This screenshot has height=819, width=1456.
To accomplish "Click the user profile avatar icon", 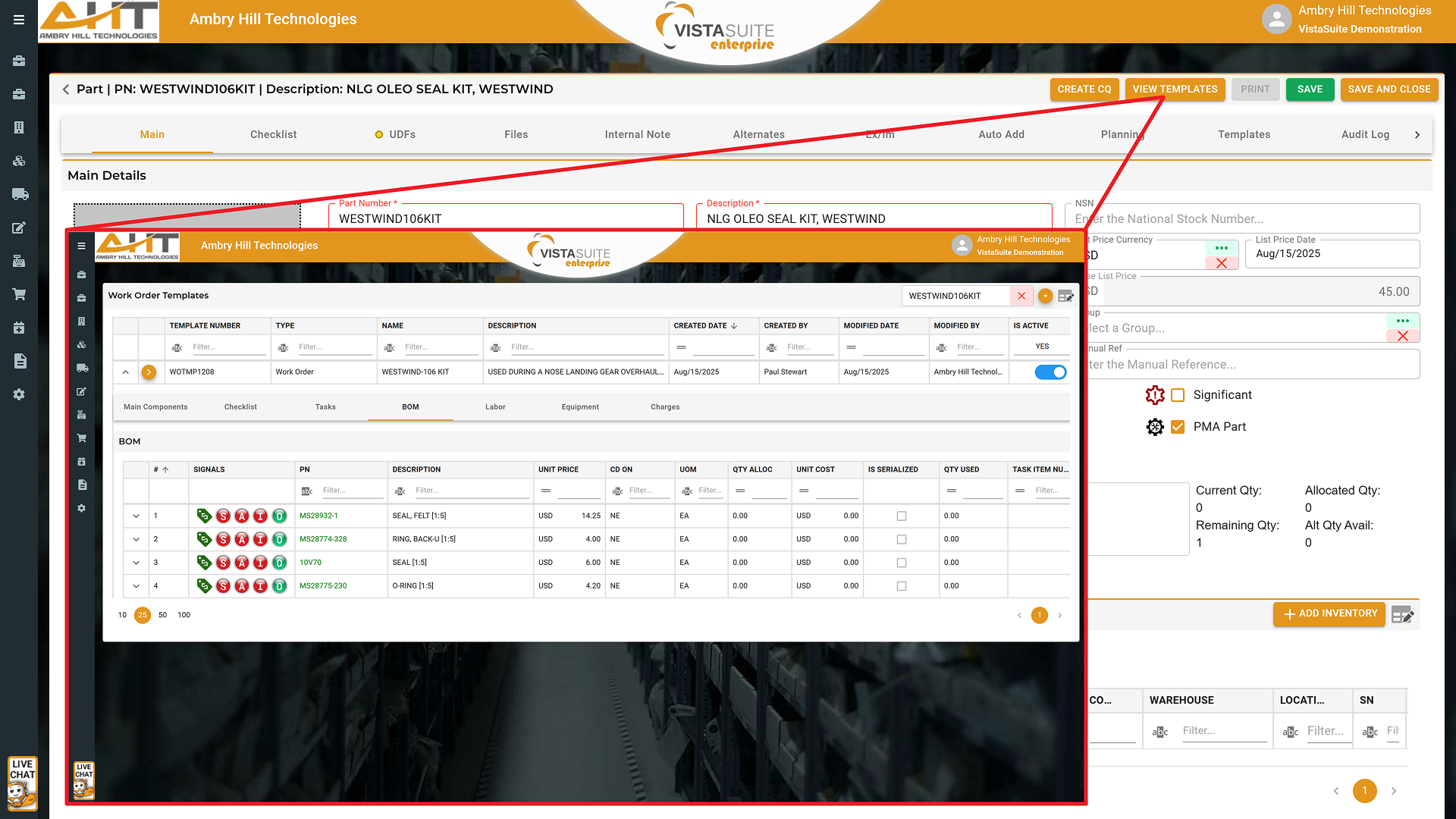I will tap(1276, 20).
